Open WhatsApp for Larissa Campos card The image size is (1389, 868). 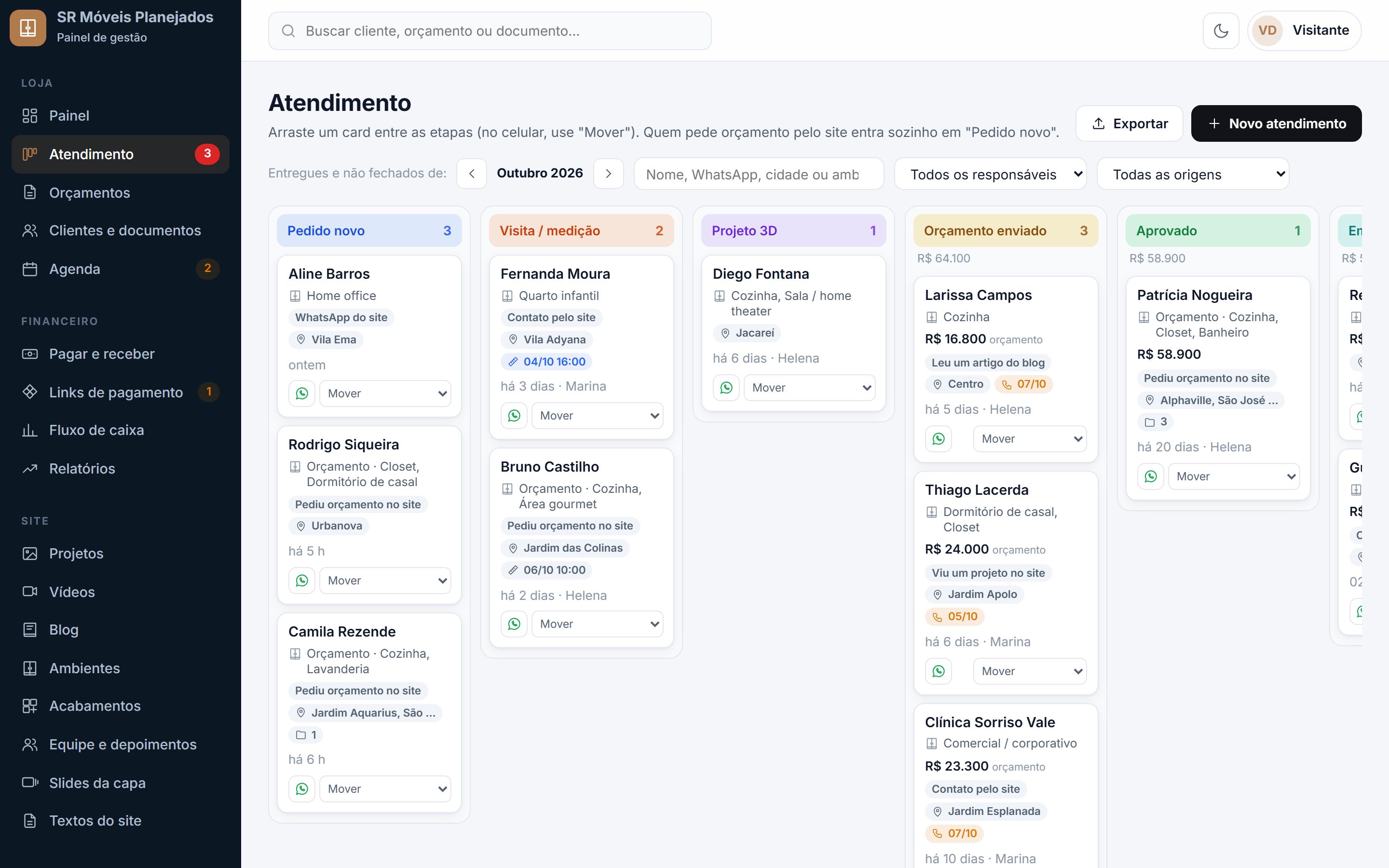939,439
